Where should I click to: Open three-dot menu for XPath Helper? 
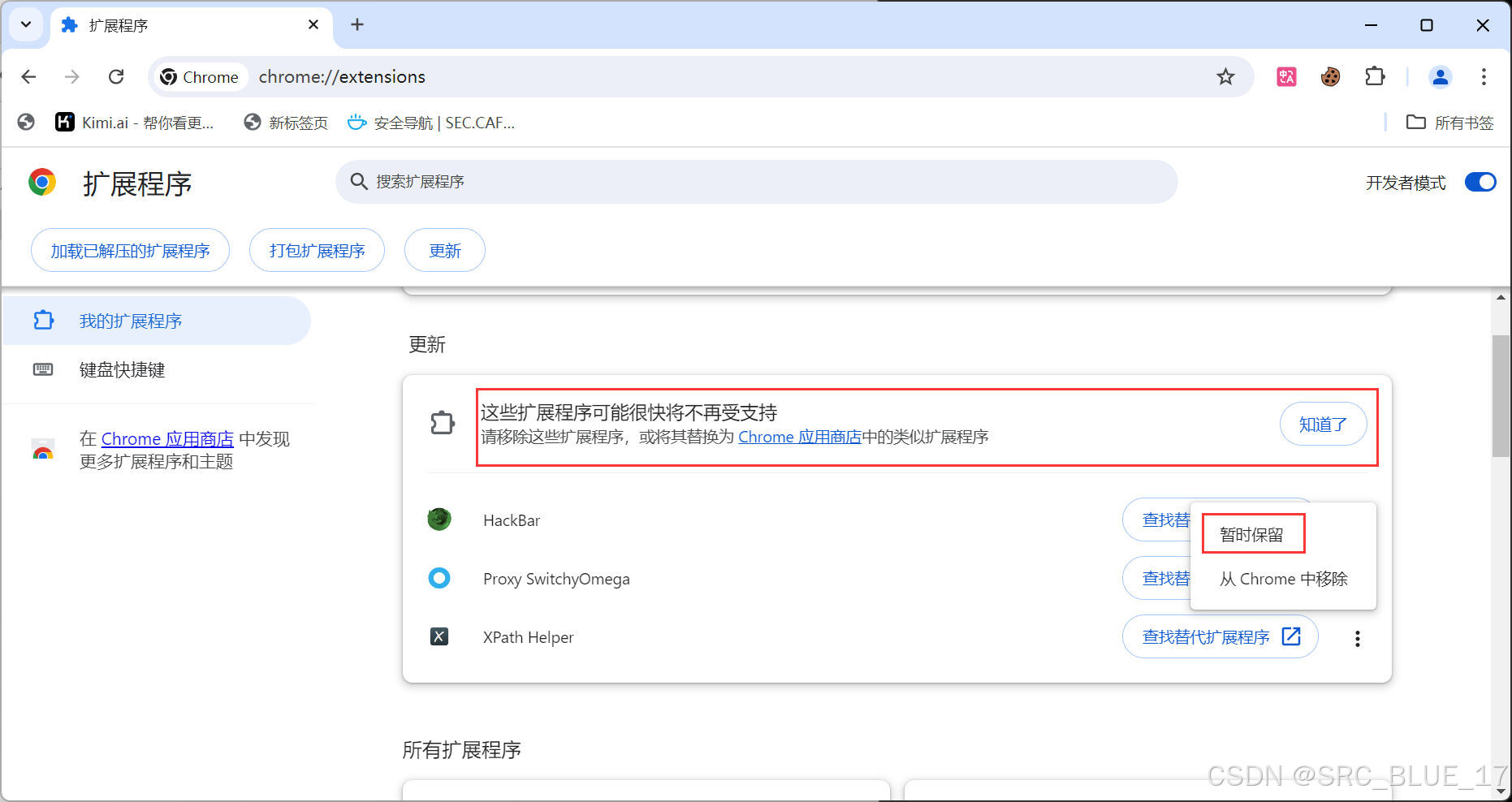coord(1357,638)
